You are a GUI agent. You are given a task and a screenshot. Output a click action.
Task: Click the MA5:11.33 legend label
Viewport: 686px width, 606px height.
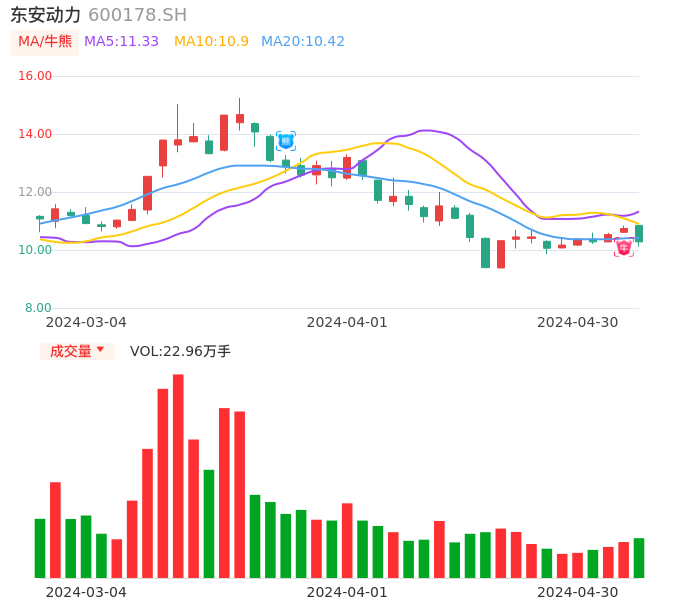121,42
